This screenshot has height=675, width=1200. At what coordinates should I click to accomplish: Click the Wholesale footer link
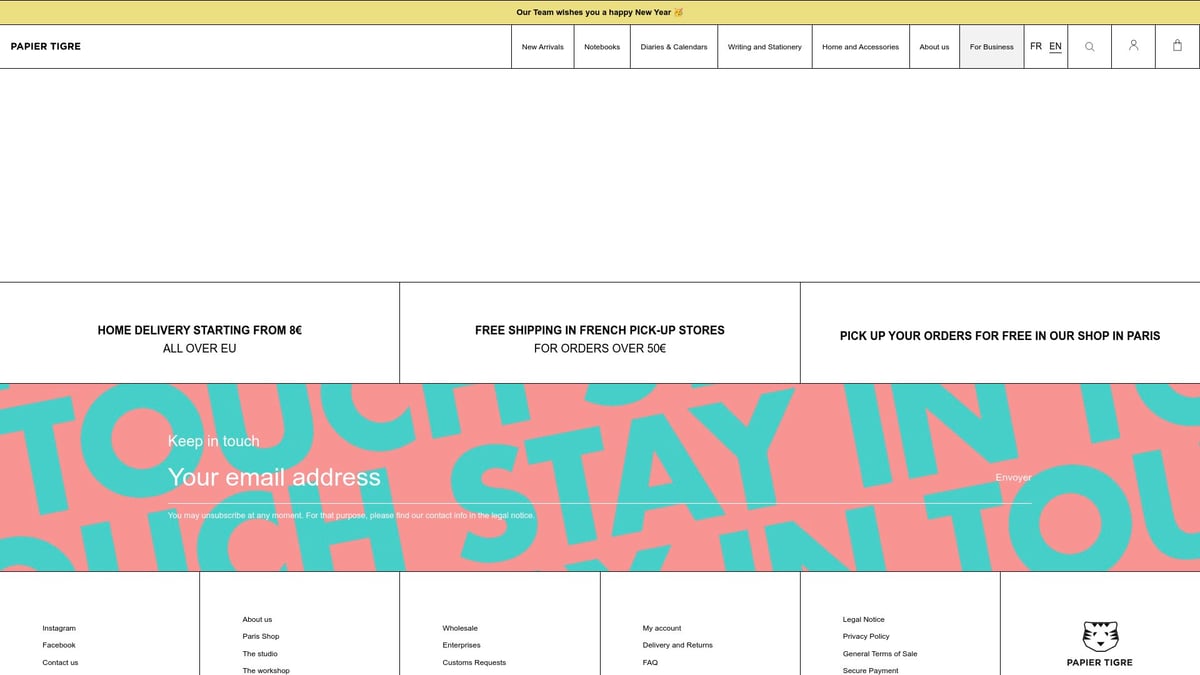pos(460,628)
